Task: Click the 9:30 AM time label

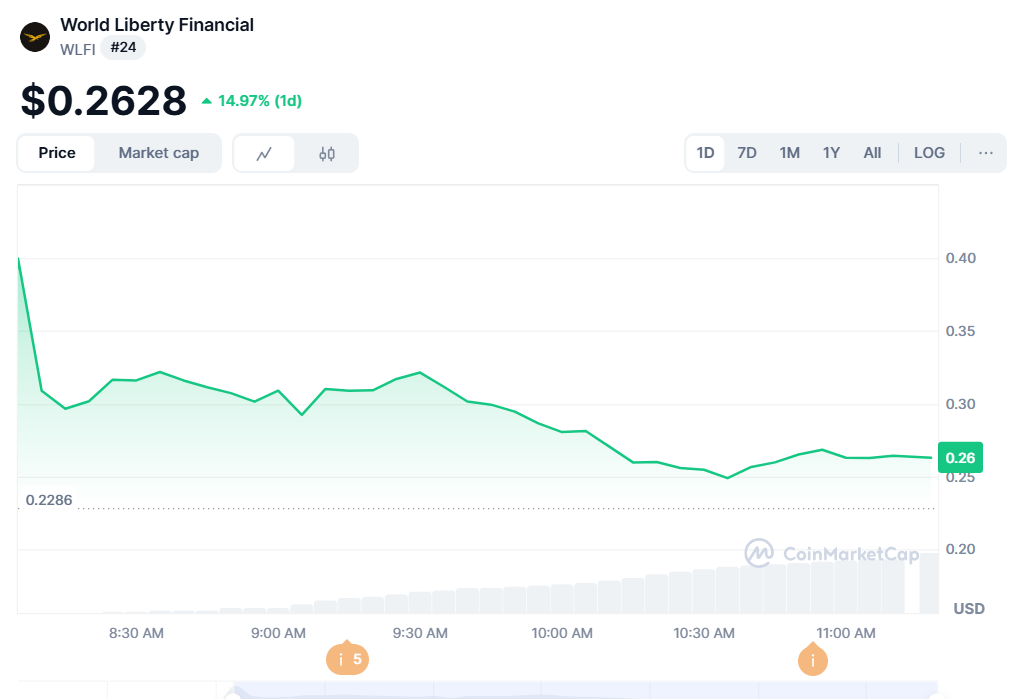Action: 420,633
